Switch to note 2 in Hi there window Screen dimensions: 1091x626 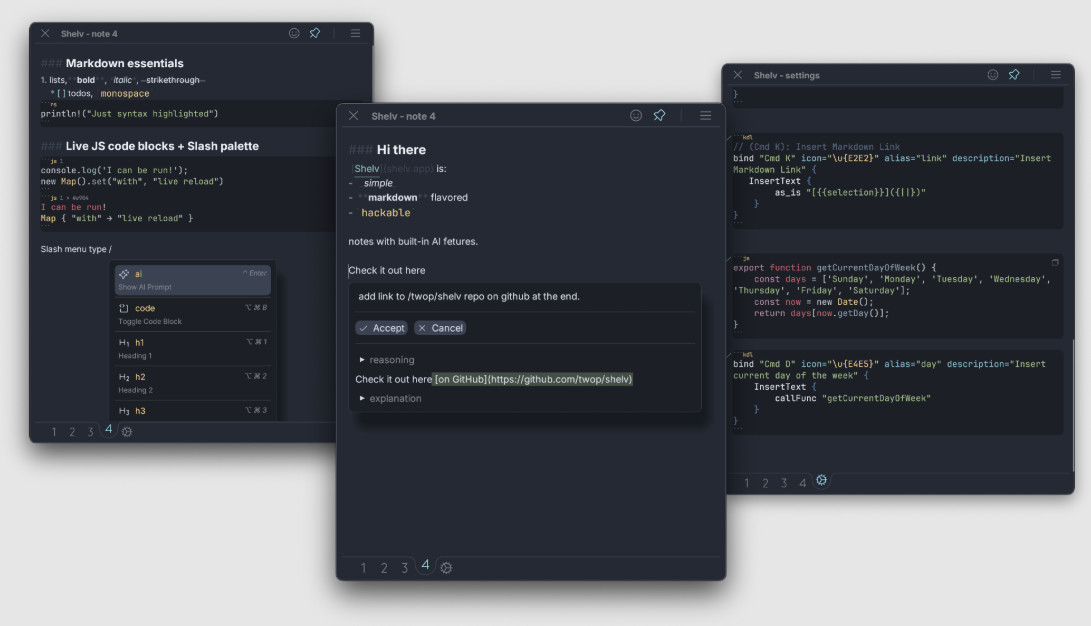pos(384,568)
